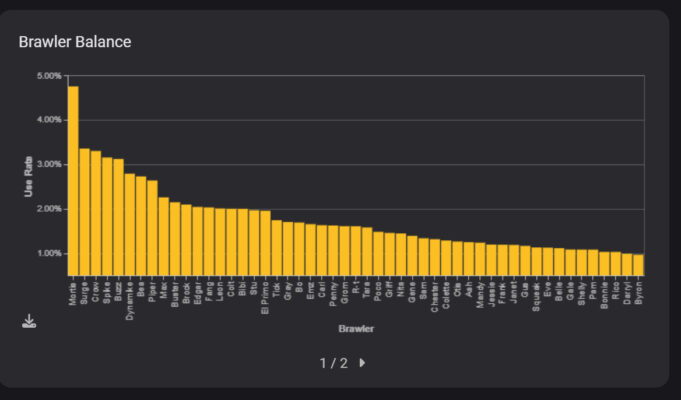This screenshot has height=400, width=681.
Task: Click the '1.00%' y-axis value
Action: tap(49, 253)
